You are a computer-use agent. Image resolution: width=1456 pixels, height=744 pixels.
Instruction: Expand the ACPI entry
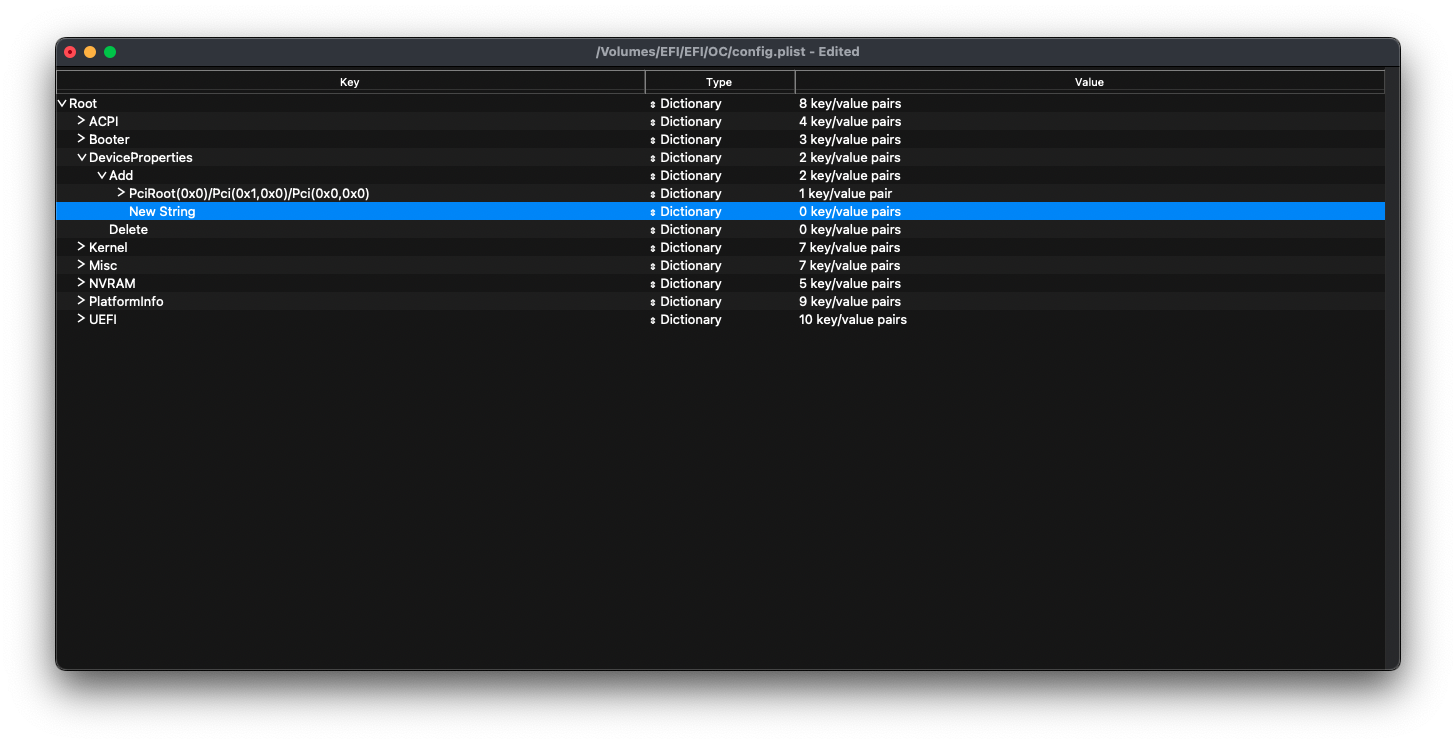[x=82, y=121]
